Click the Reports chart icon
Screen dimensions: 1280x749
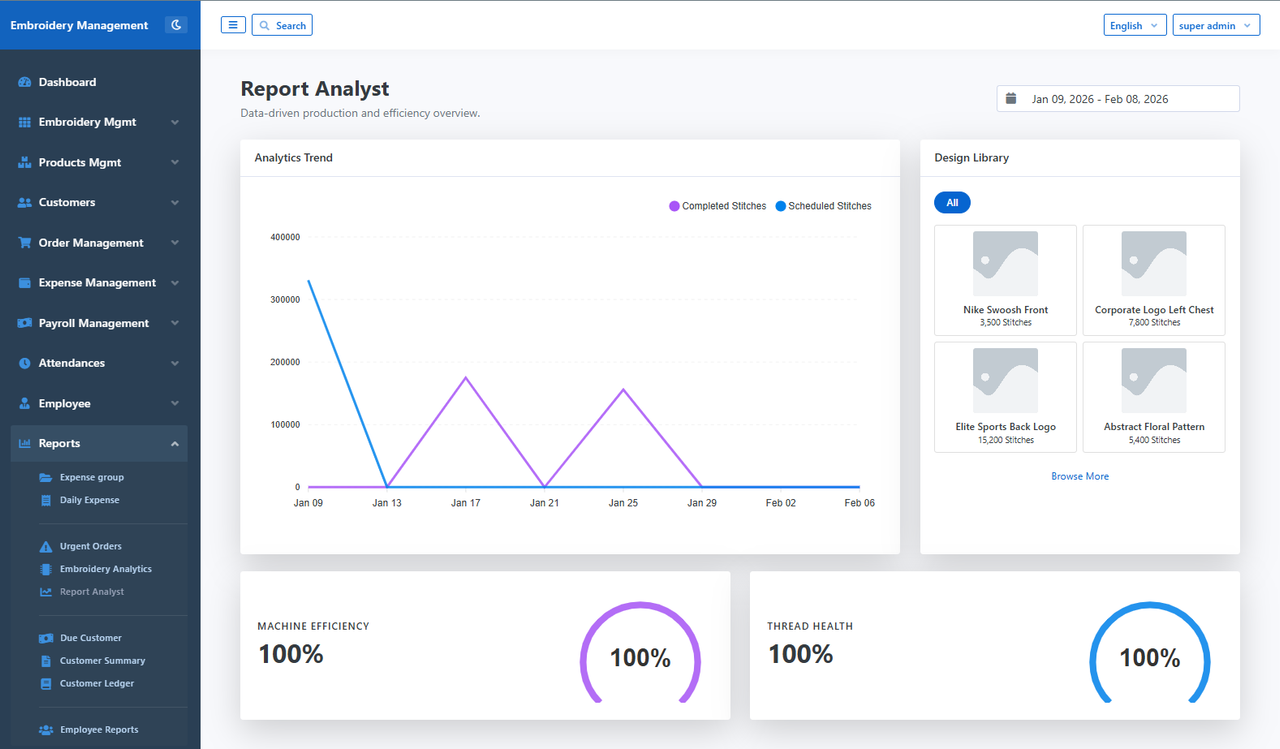(25, 443)
